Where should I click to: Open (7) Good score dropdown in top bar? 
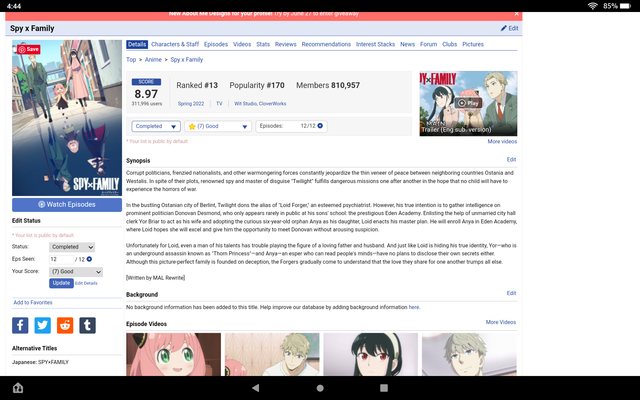pos(218,126)
